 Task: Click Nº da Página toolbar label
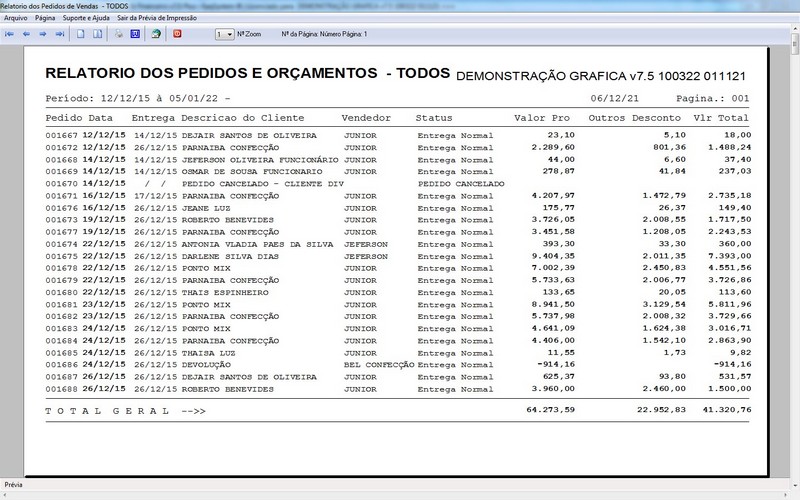(x=324, y=34)
